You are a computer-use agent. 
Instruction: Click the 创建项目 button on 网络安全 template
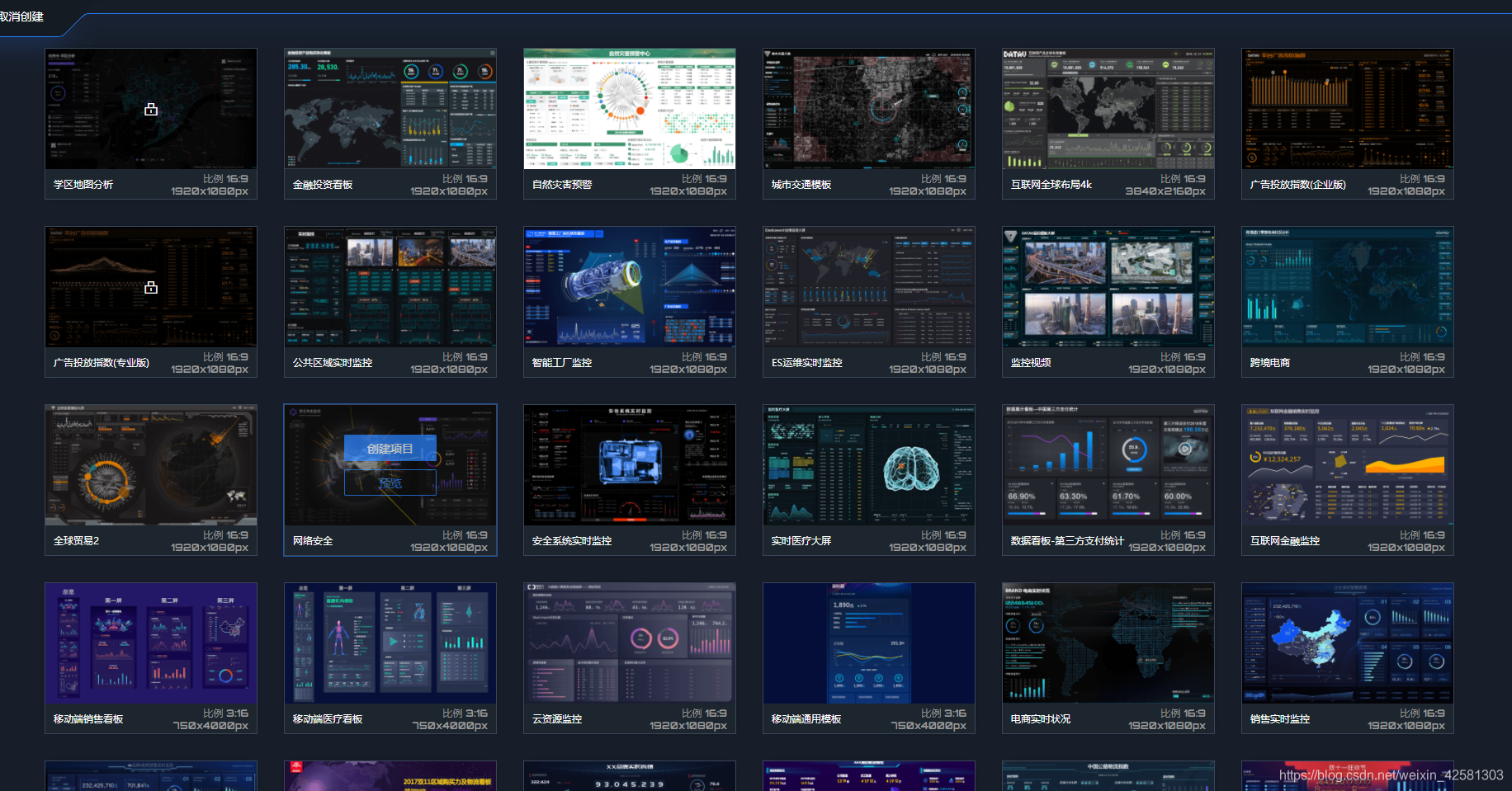coord(390,449)
